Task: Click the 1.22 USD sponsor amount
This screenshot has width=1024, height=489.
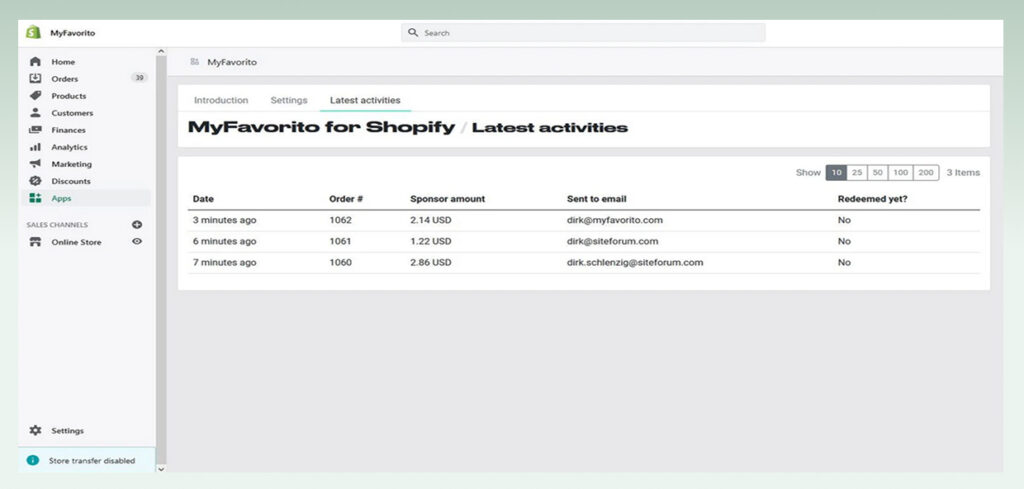Action: tap(430, 241)
